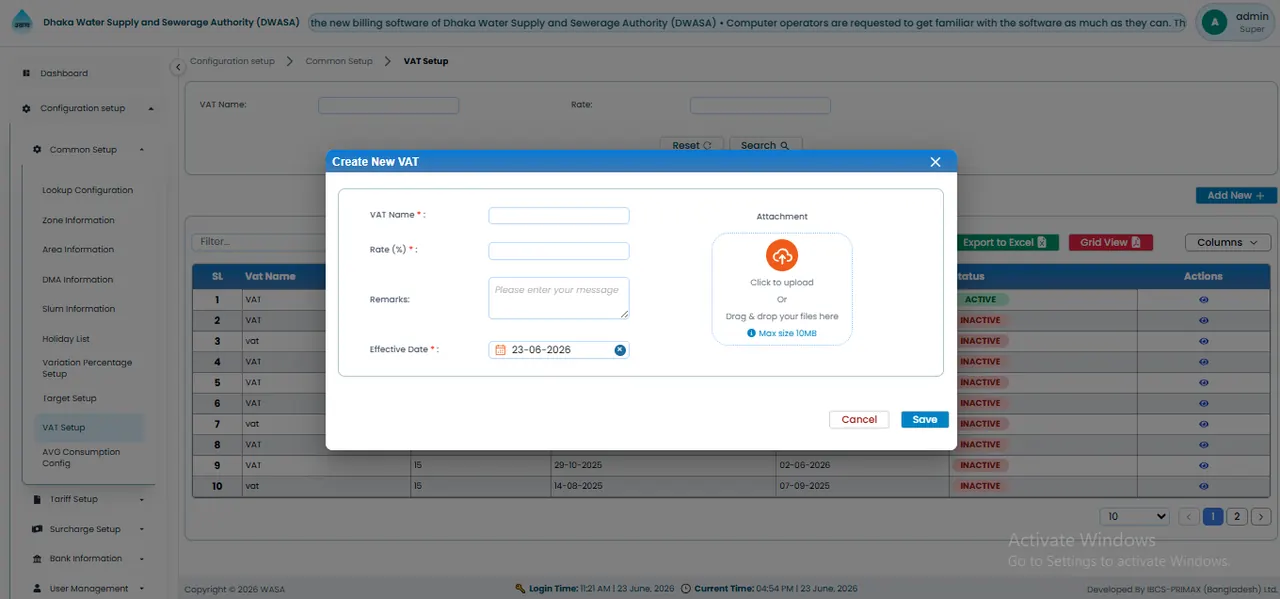Image resolution: width=1280 pixels, height=599 pixels.
Task: Open Variation Percentage Setup
Action: pyautogui.click(x=87, y=368)
